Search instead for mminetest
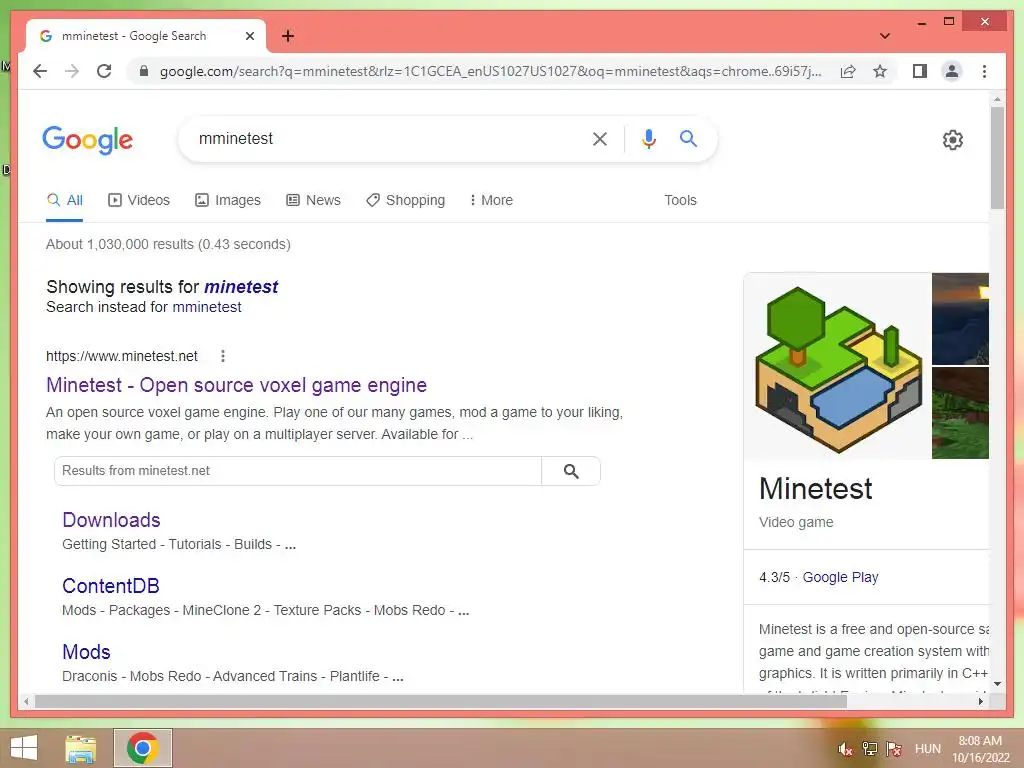Viewport: 1024px width, 768px height. click(206, 307)
